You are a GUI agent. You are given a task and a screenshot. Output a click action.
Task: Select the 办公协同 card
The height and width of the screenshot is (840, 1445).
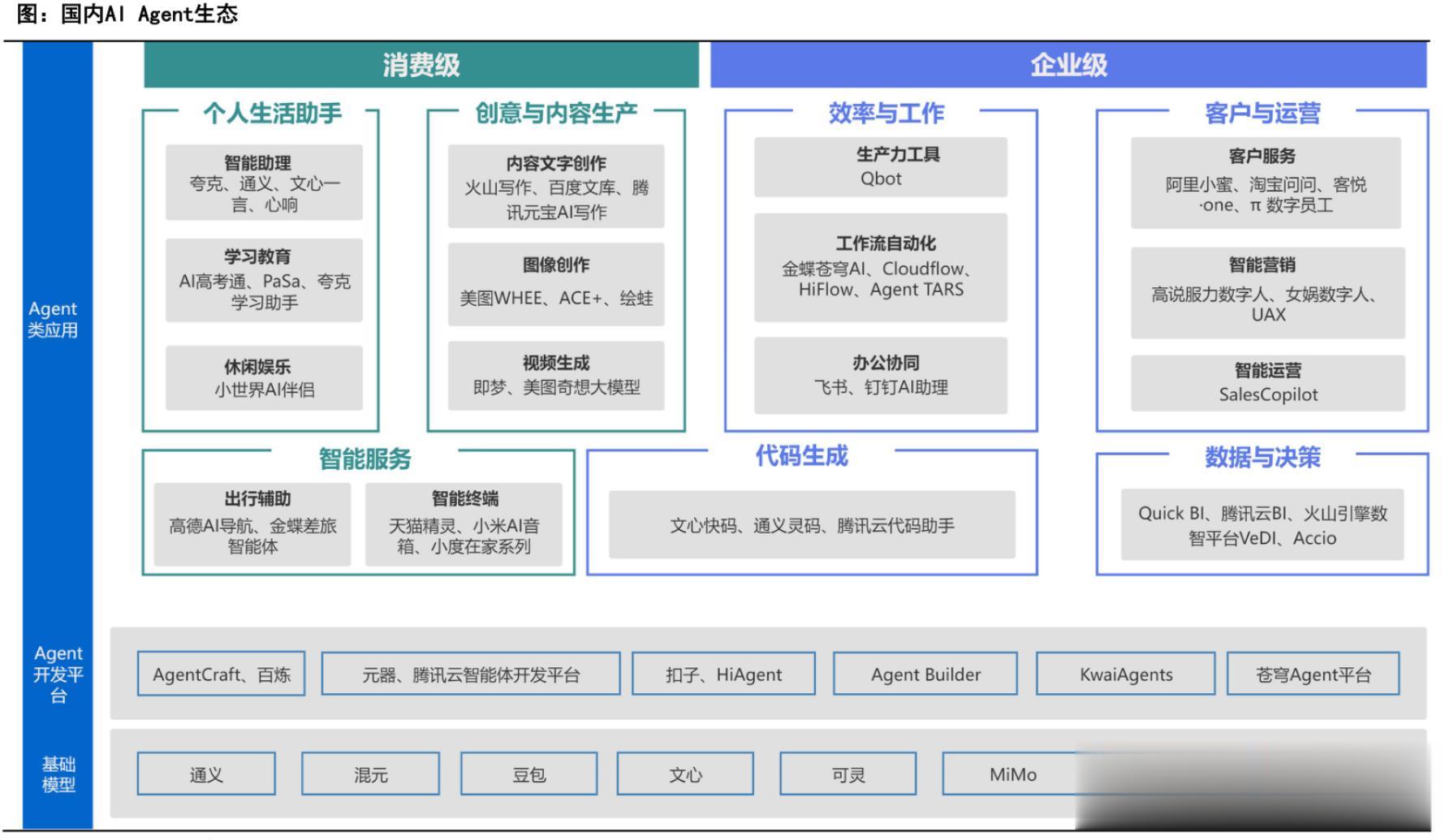pyautogui.click(x=881, y=375)
